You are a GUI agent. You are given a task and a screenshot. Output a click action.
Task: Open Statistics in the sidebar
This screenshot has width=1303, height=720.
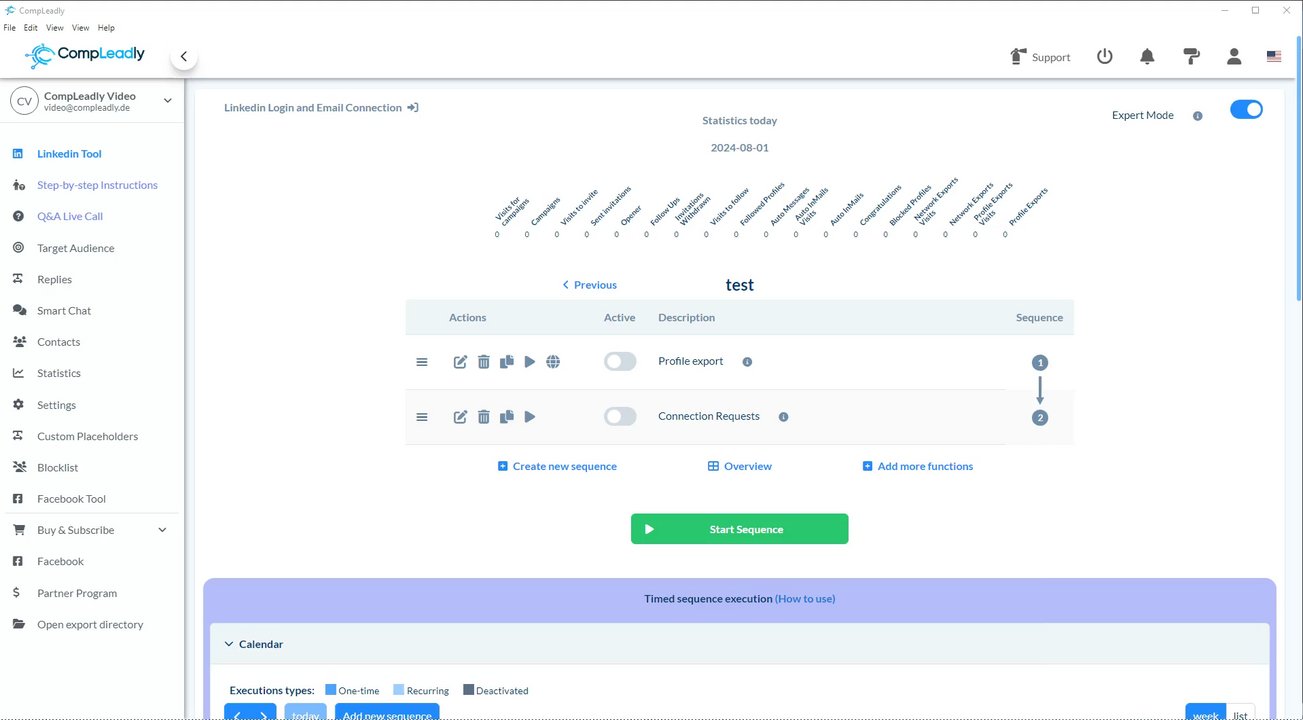click(x=59, y=373)
